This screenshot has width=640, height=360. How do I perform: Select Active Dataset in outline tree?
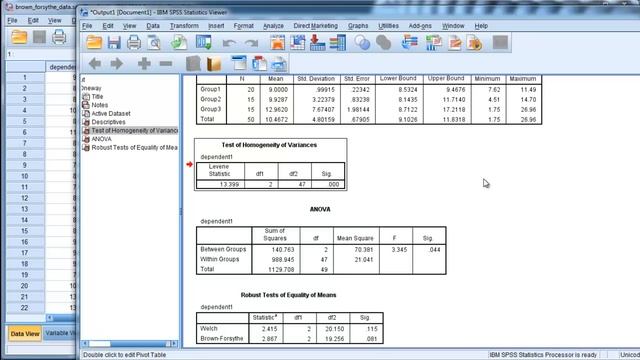point(111,113)
